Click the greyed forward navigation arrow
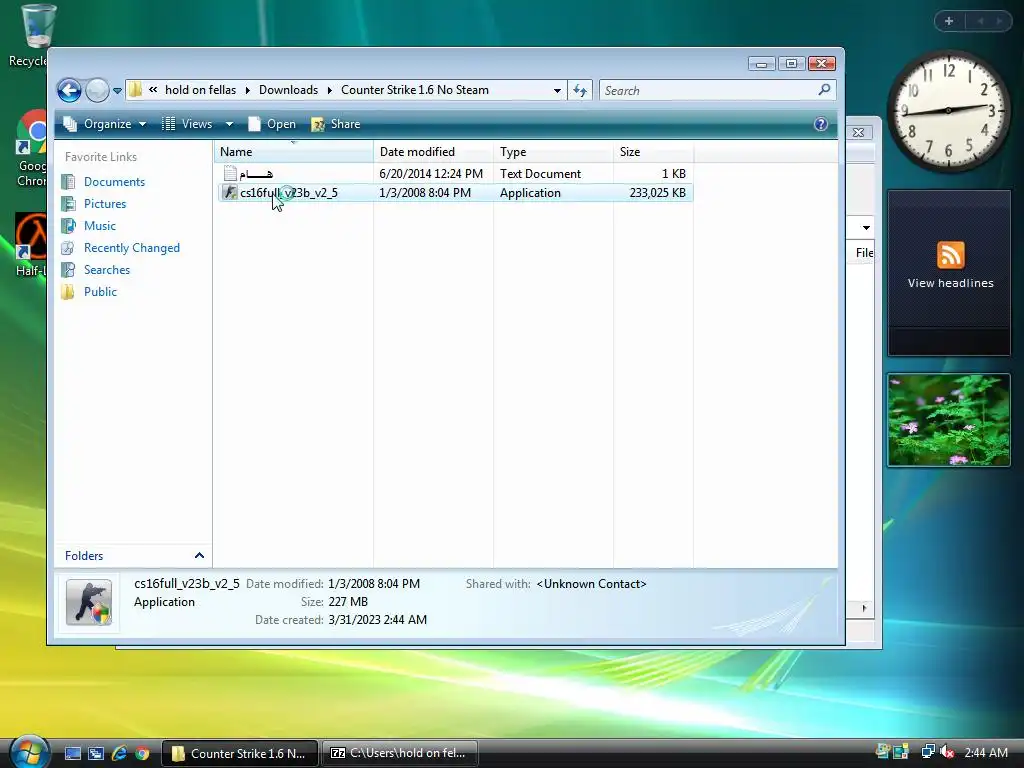 (x=97, y=90)
